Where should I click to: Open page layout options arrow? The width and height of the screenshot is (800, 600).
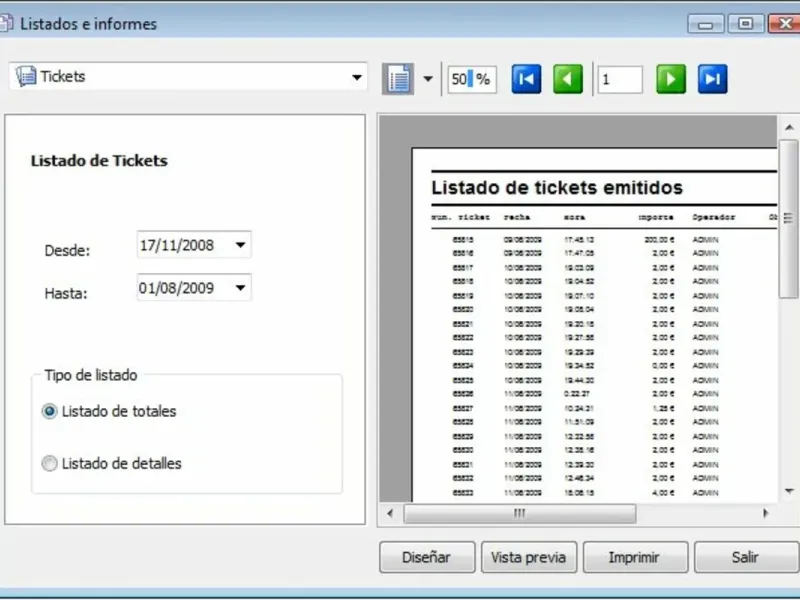(428, 79)
